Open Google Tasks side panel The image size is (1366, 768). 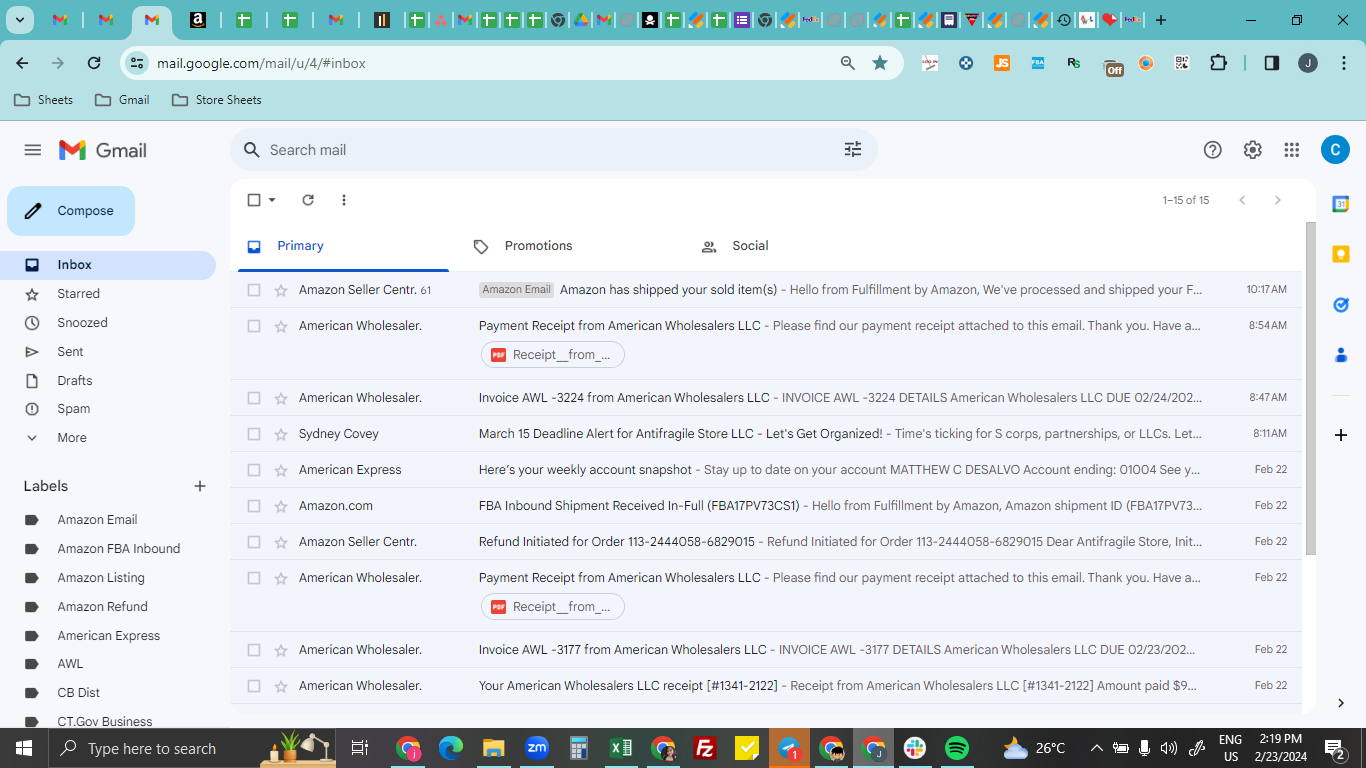1341,304
